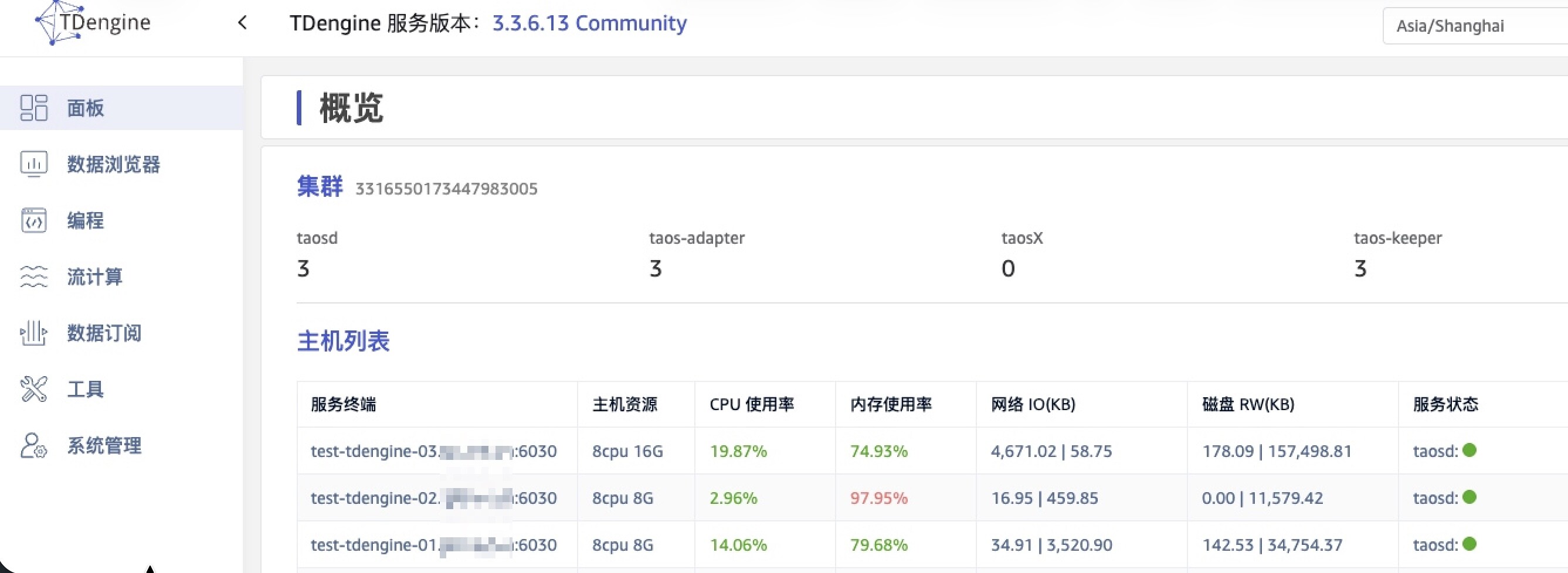Click the 数据订阅 subscription icon
This screenshot has height=573, width=1568.
coord(33,333)
